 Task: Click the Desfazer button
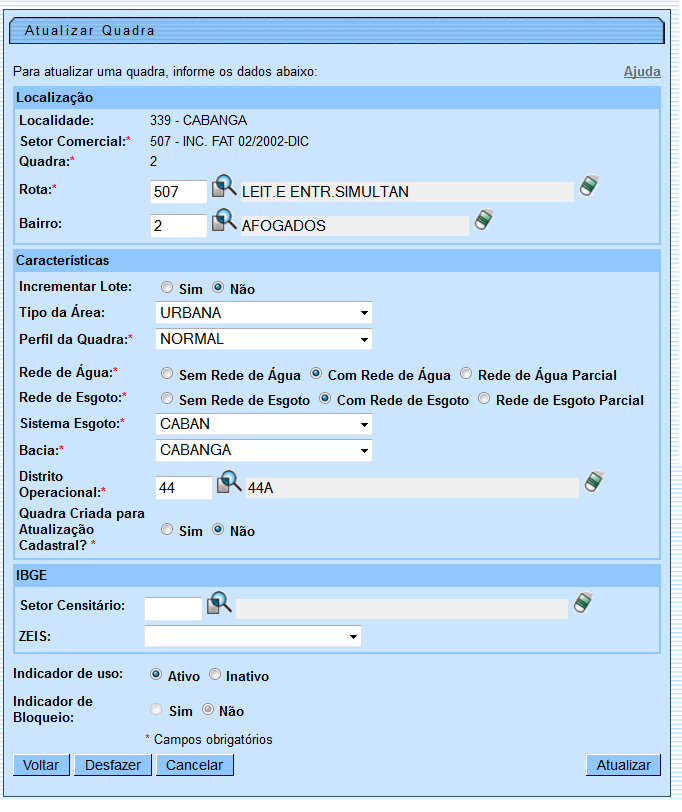coord(113,765)
